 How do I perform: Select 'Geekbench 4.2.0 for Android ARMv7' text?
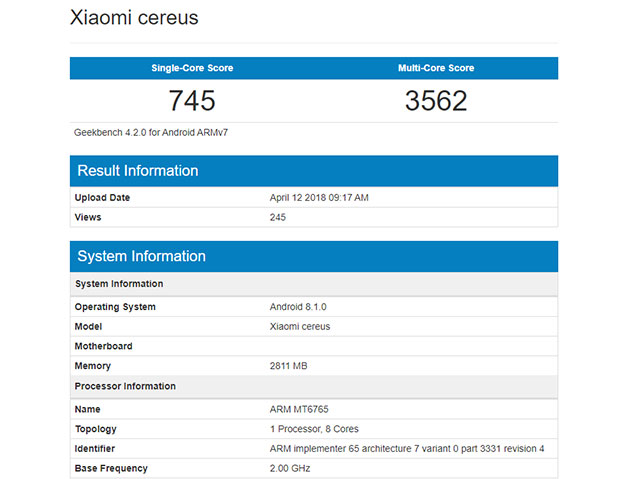[151, 133]
